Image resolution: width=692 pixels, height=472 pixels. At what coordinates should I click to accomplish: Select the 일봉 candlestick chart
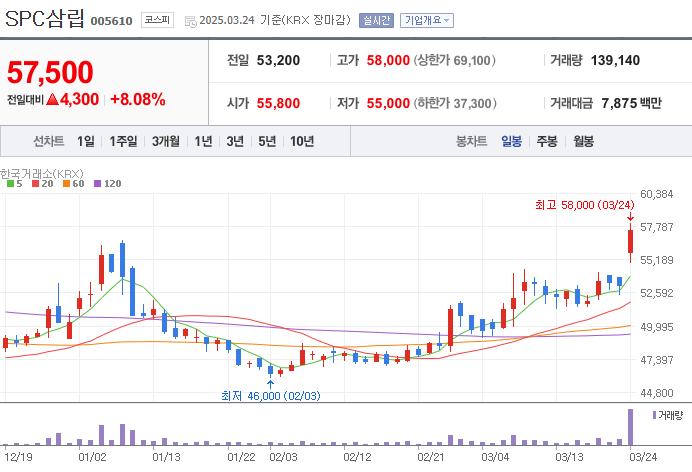pyautogui.click(x=511, y=141)
